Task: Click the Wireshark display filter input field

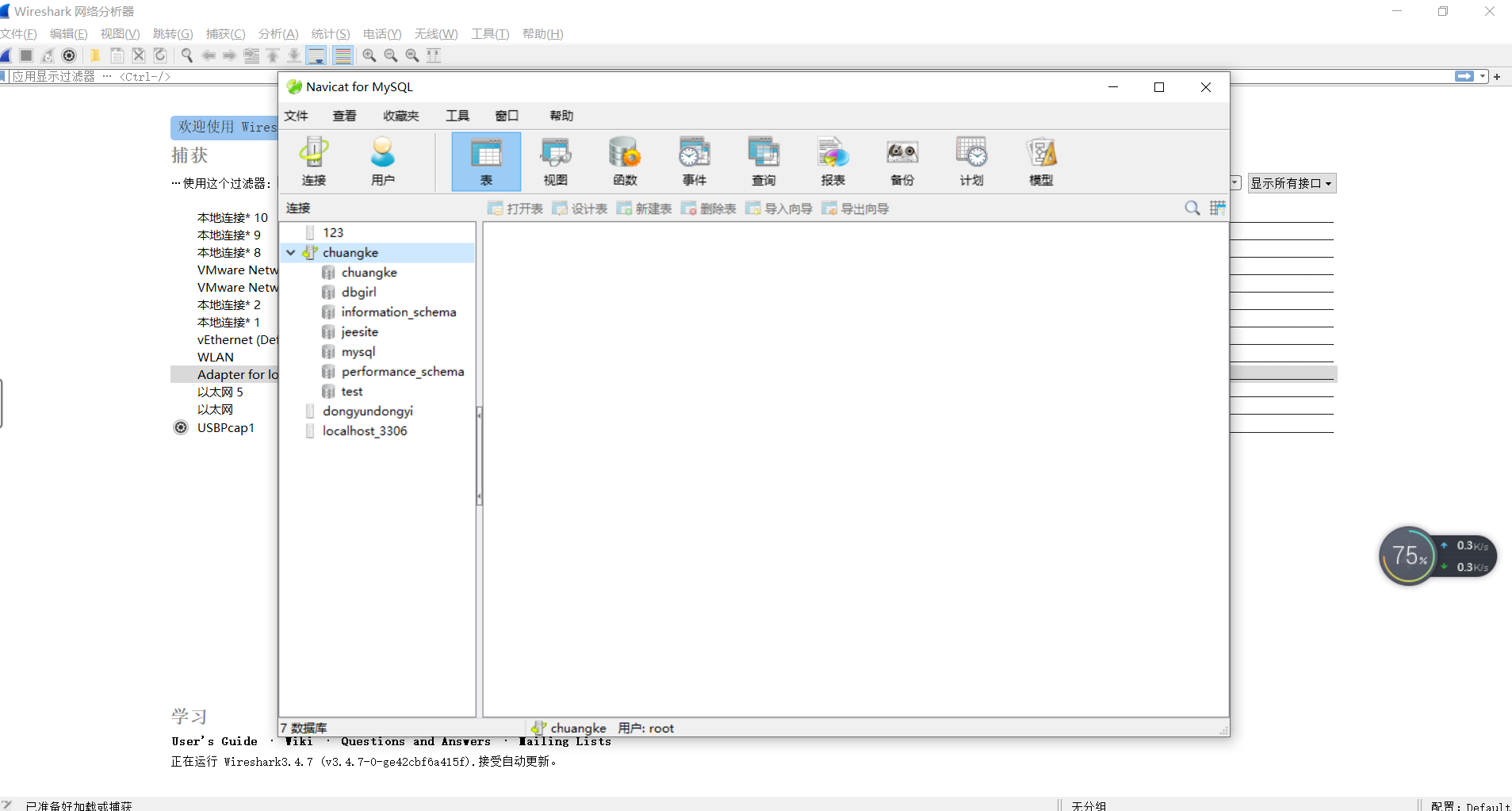Action: coord(729,77)
